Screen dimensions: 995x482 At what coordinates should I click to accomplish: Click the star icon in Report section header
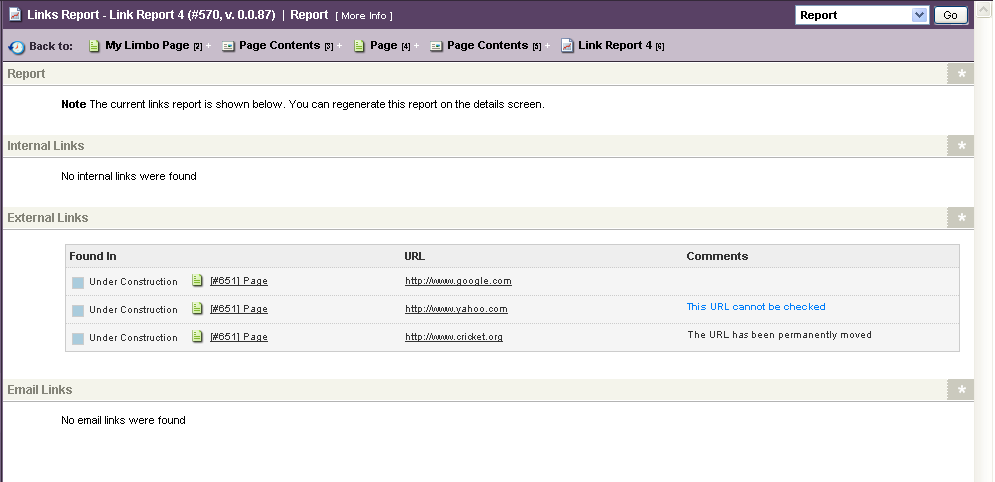click(961, 74)
